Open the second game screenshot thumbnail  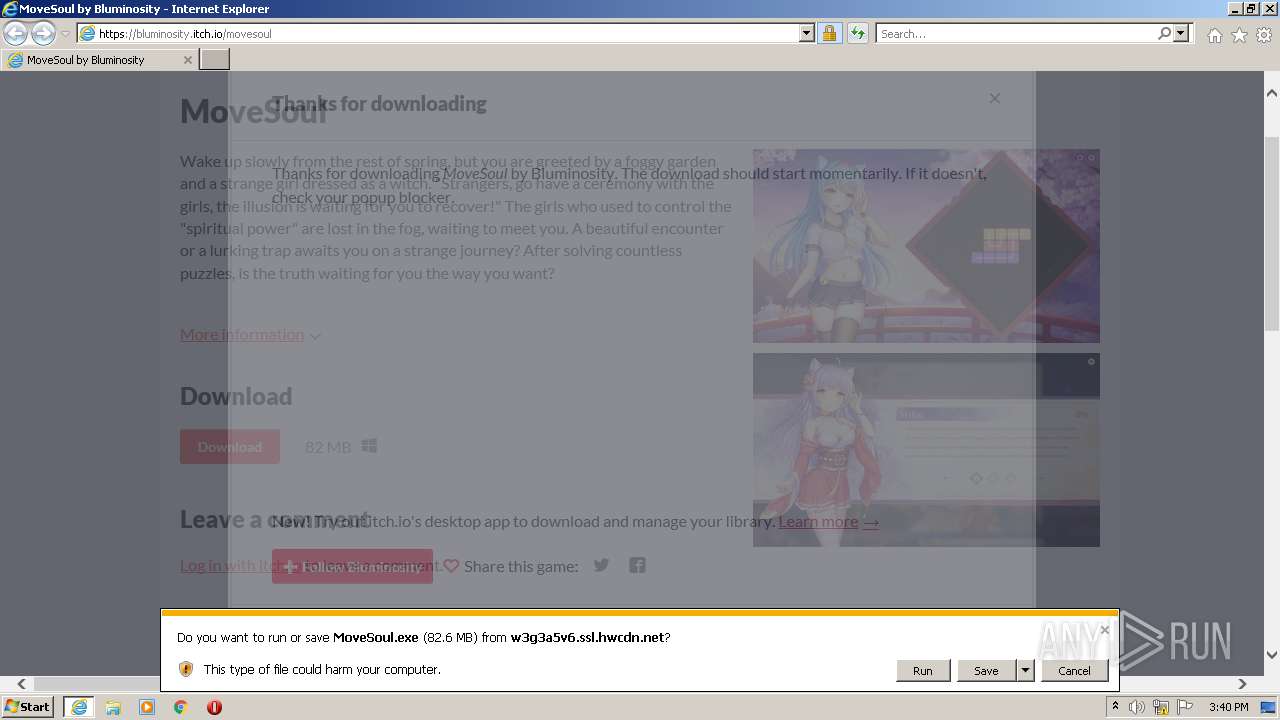pos(926,450)
